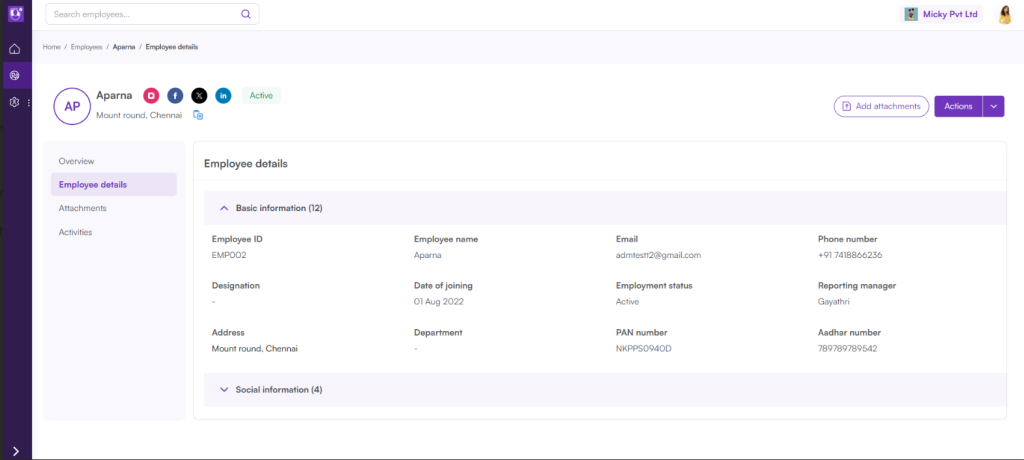The image size is (1024, 460).
Task: Open the Home icon in the sidebar
Action: point(14,49)
